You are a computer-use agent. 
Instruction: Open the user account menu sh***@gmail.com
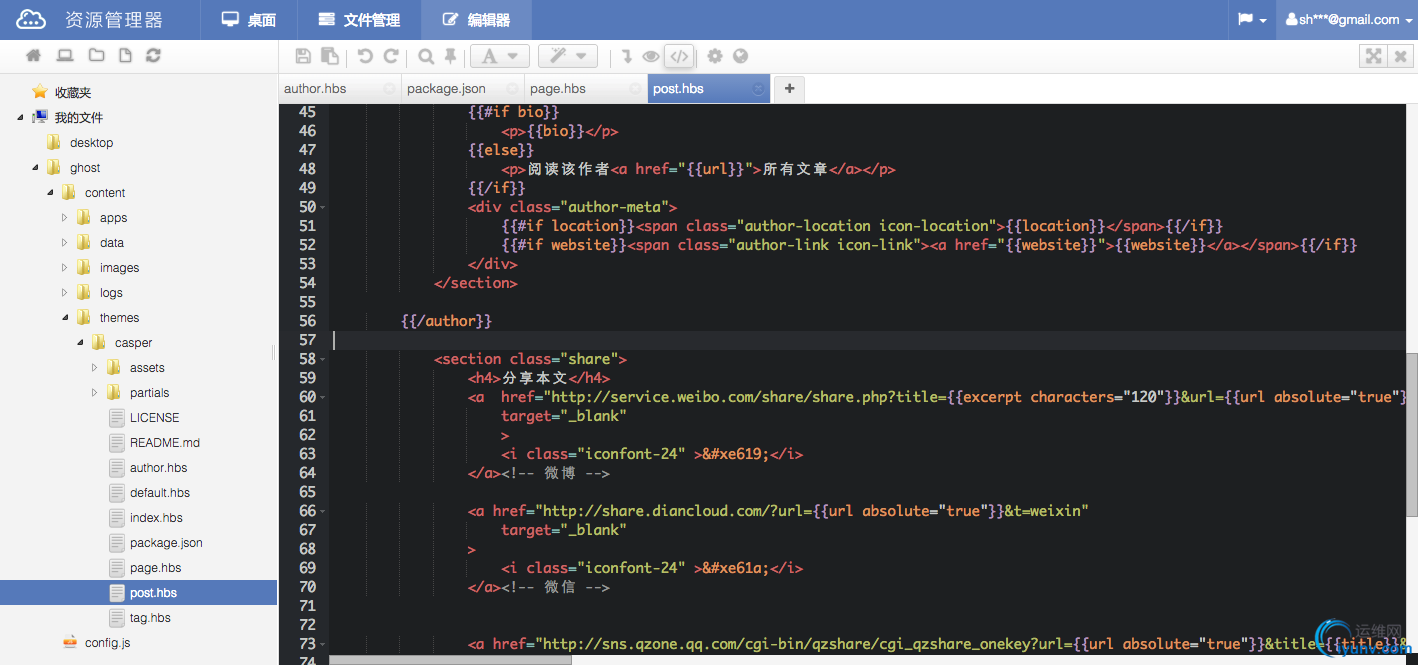[x=1346, y=20]
